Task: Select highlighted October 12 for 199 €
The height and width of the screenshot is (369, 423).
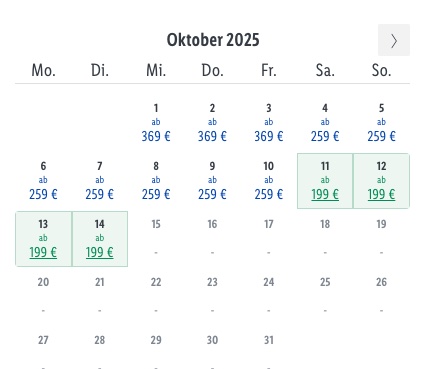Action: pos(381,181)
